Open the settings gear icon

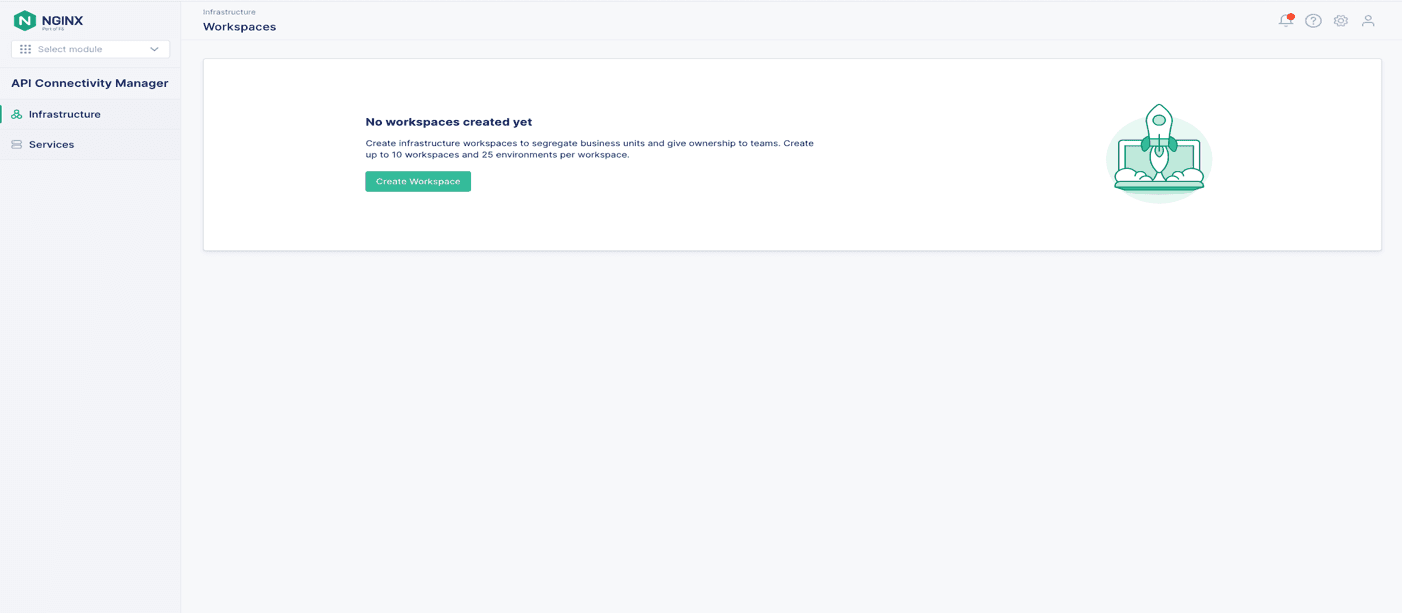[1340, 21]
